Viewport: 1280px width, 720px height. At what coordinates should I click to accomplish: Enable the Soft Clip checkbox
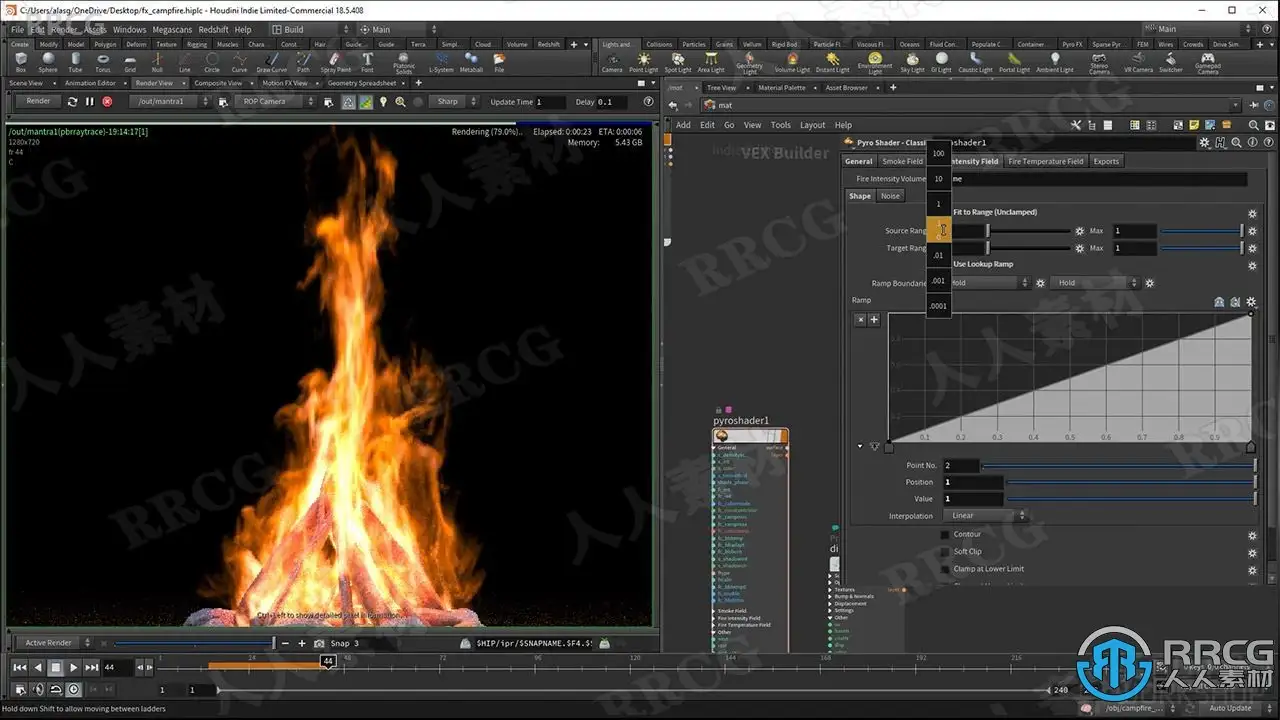[x=945, y=551]
